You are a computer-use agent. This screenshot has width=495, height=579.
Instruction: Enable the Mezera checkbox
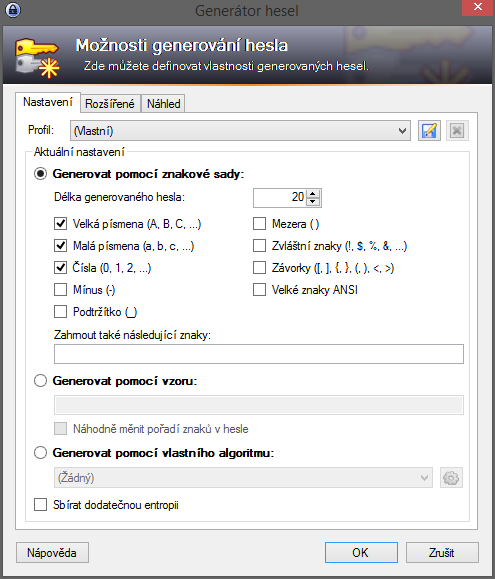pos(259,224)
